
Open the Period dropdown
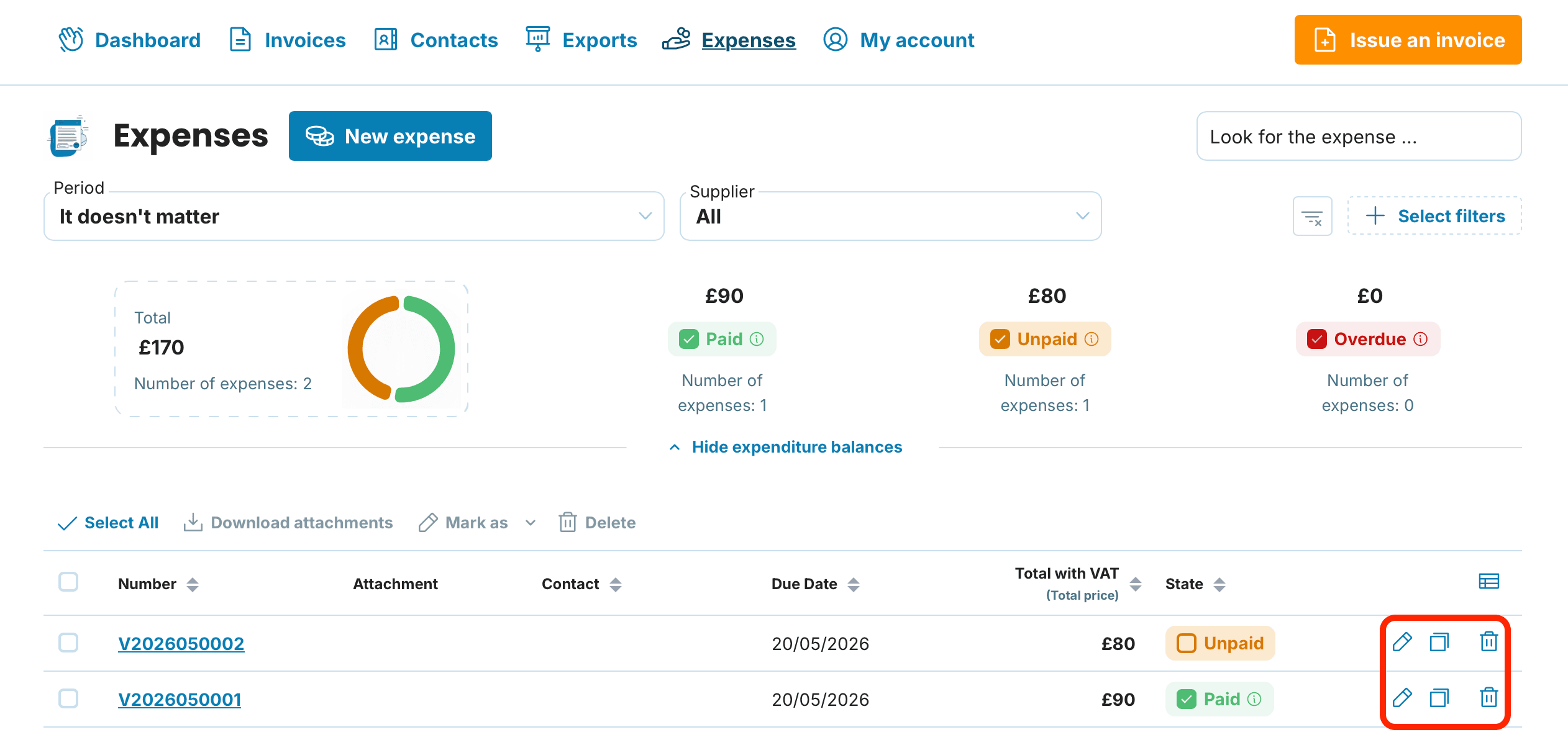tap(354, 216)
